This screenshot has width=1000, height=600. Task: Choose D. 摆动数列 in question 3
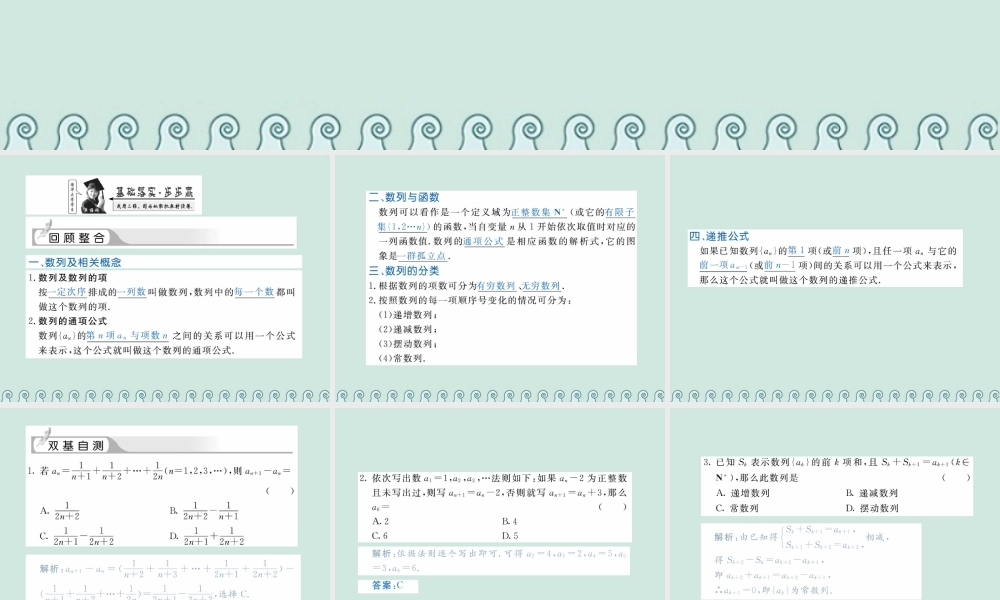[x=872, y=509]
